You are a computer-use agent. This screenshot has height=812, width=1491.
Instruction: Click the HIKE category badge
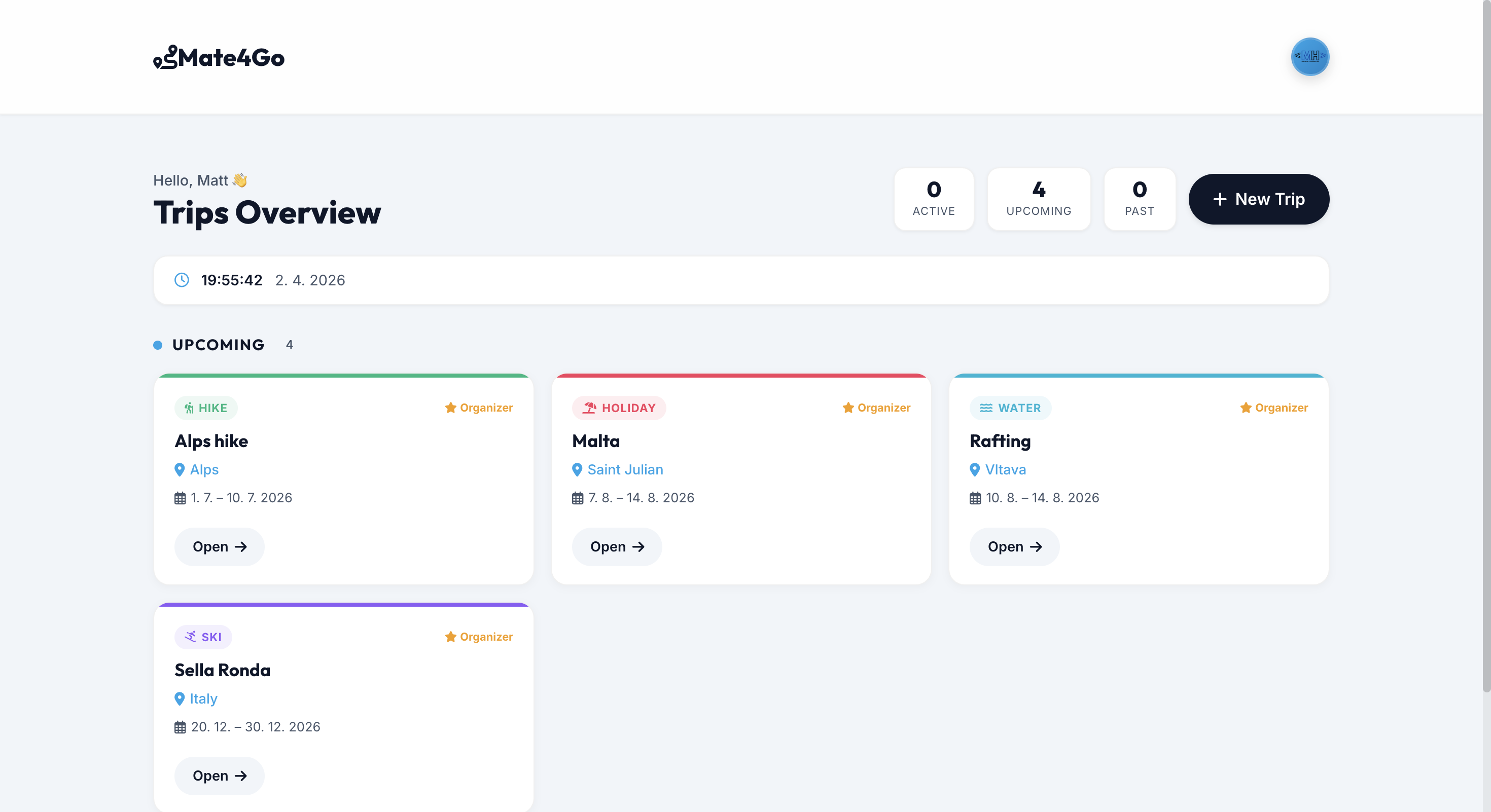point(206,408)
